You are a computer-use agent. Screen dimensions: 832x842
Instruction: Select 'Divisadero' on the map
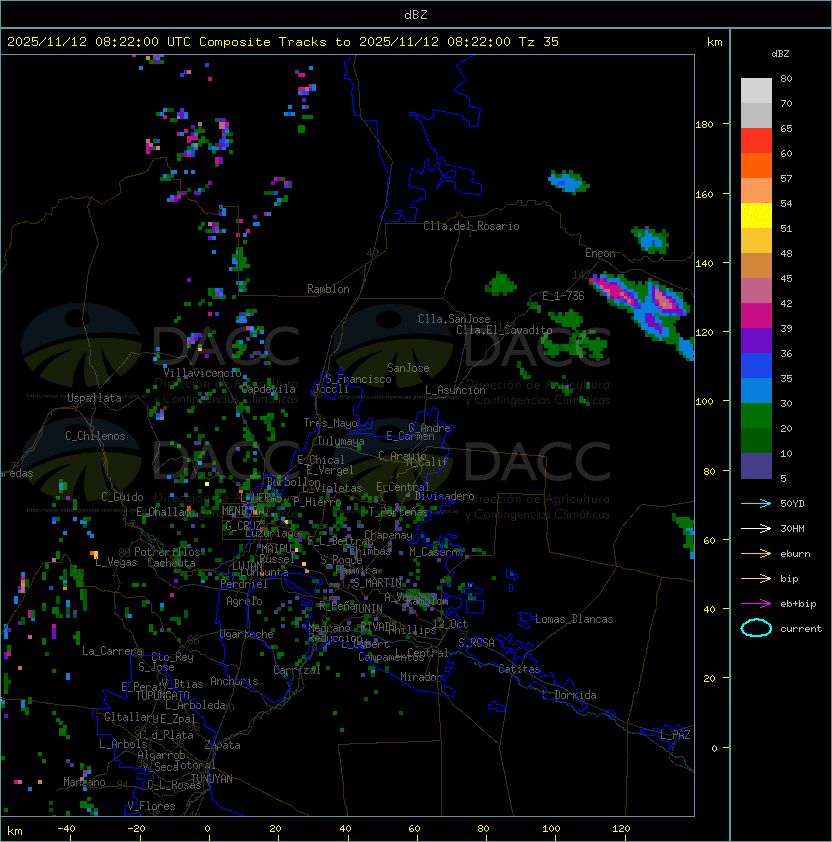[444, 496]
